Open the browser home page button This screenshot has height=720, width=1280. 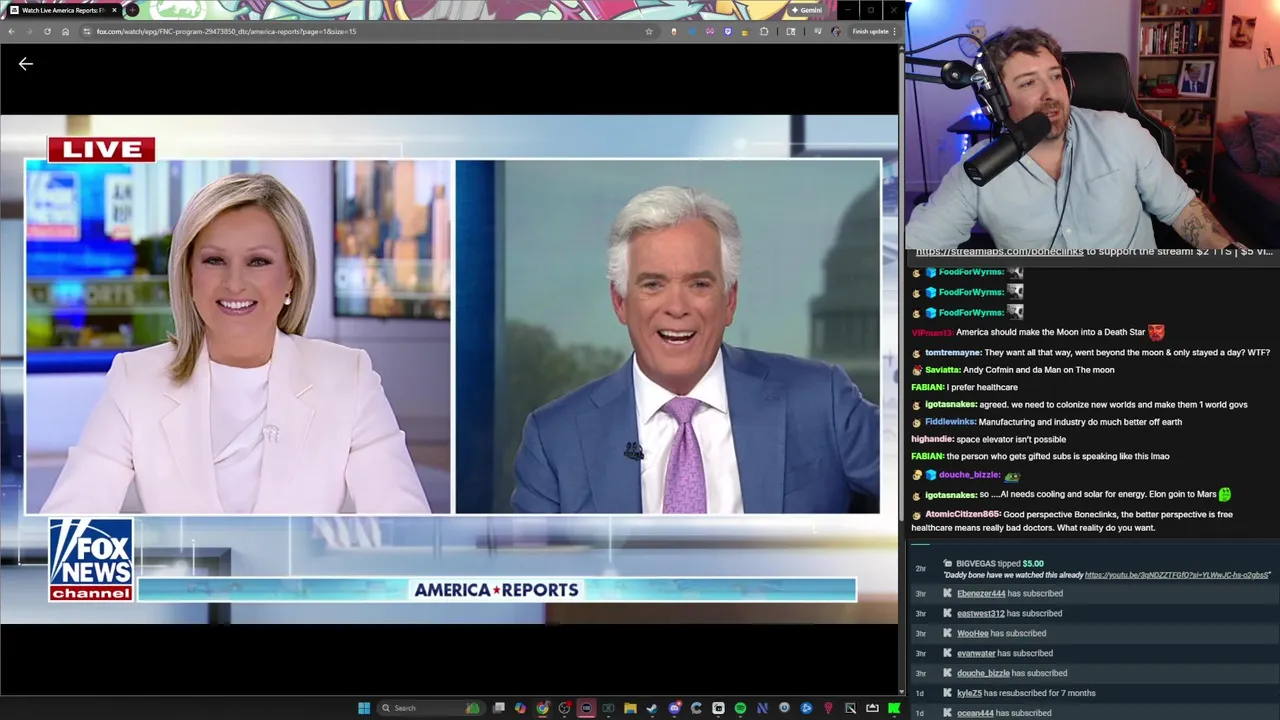[65, 31]
